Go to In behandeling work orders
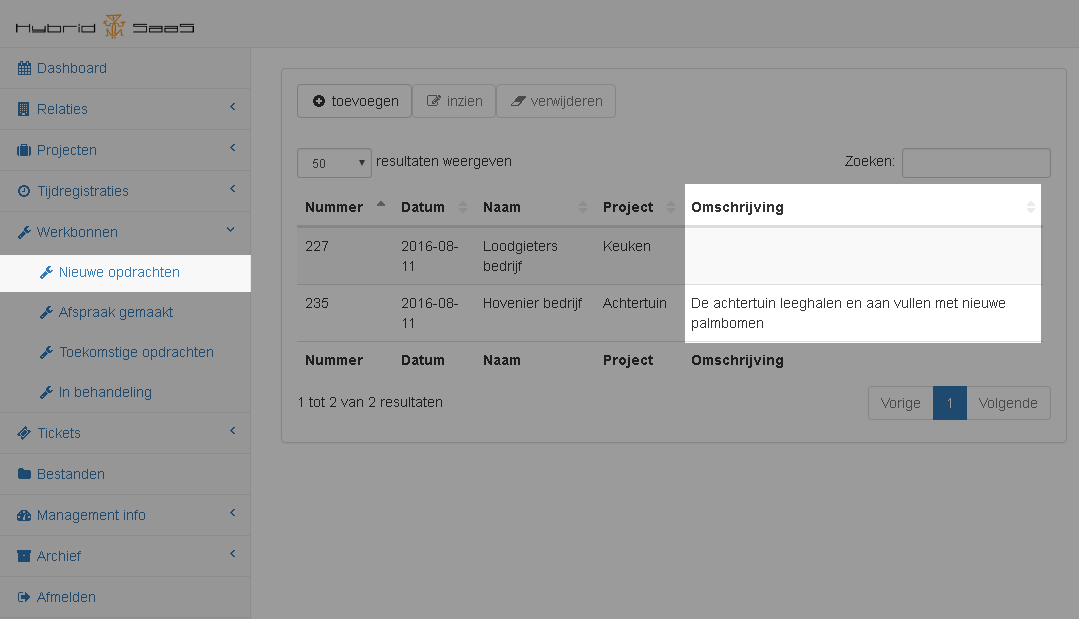The image size is (1079, 619). (104, 392)
